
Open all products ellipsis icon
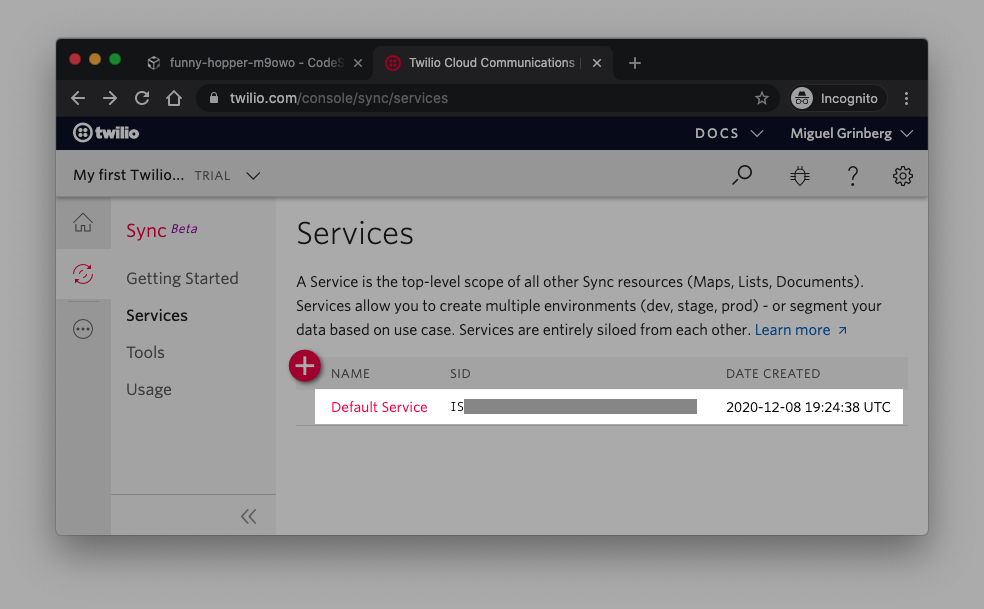(x=83, y=329)
